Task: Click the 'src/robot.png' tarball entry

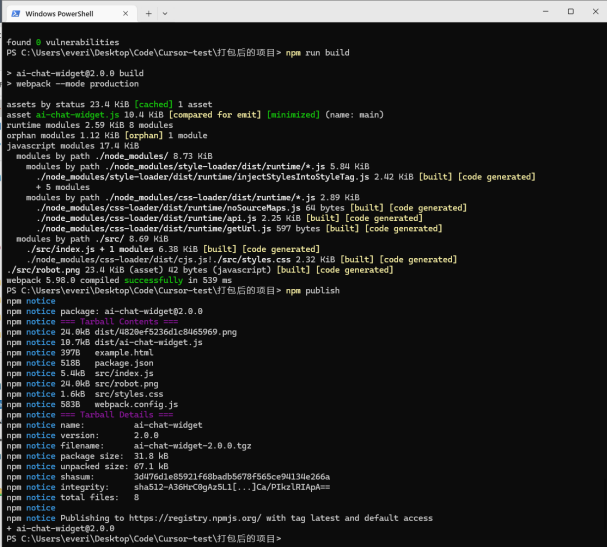Action: (x=126, y=384)
